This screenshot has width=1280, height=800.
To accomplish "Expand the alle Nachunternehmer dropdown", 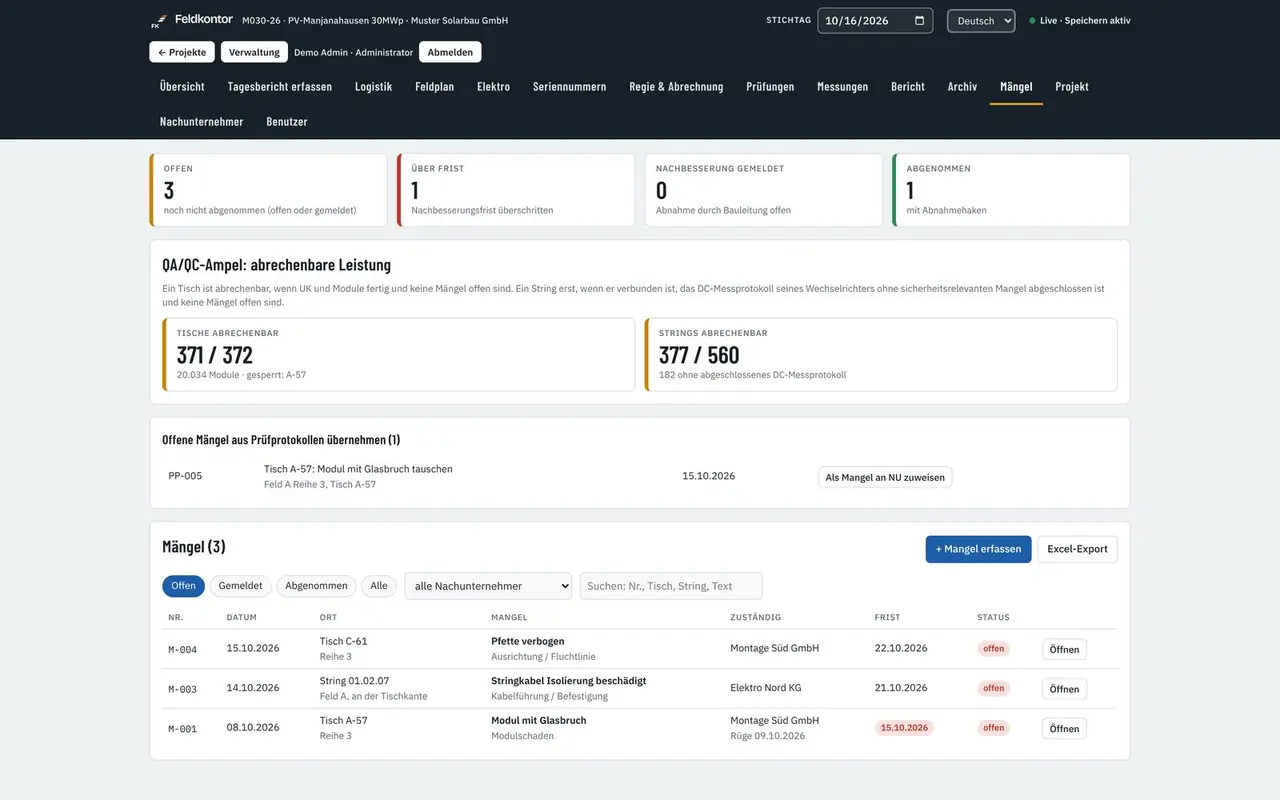I will (x=488, y=586).
